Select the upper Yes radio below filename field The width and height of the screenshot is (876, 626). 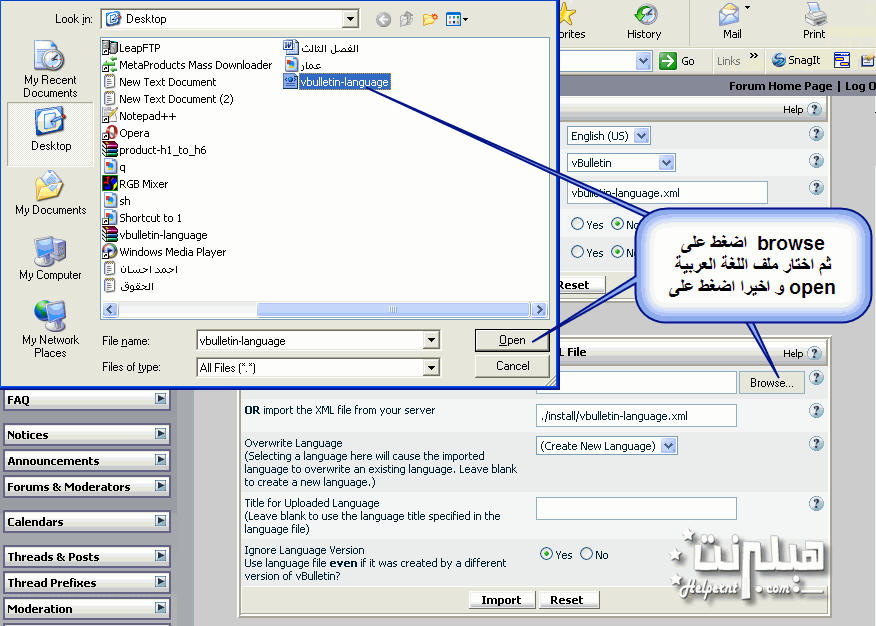click(577, 224)
